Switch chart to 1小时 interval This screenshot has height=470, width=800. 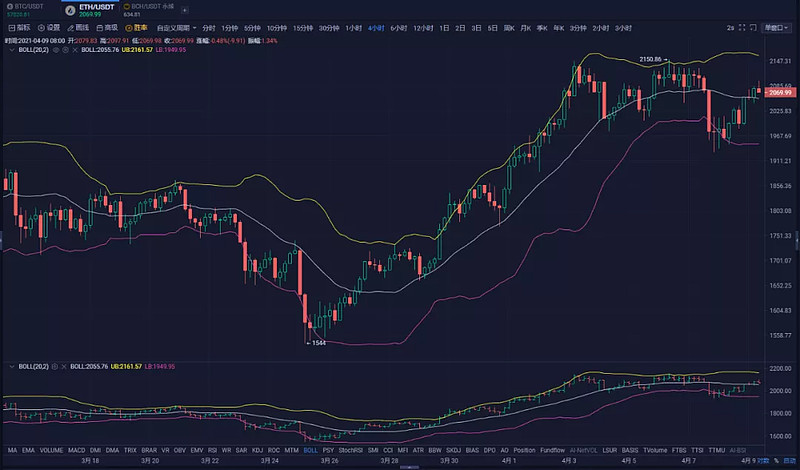pos(354,28)
